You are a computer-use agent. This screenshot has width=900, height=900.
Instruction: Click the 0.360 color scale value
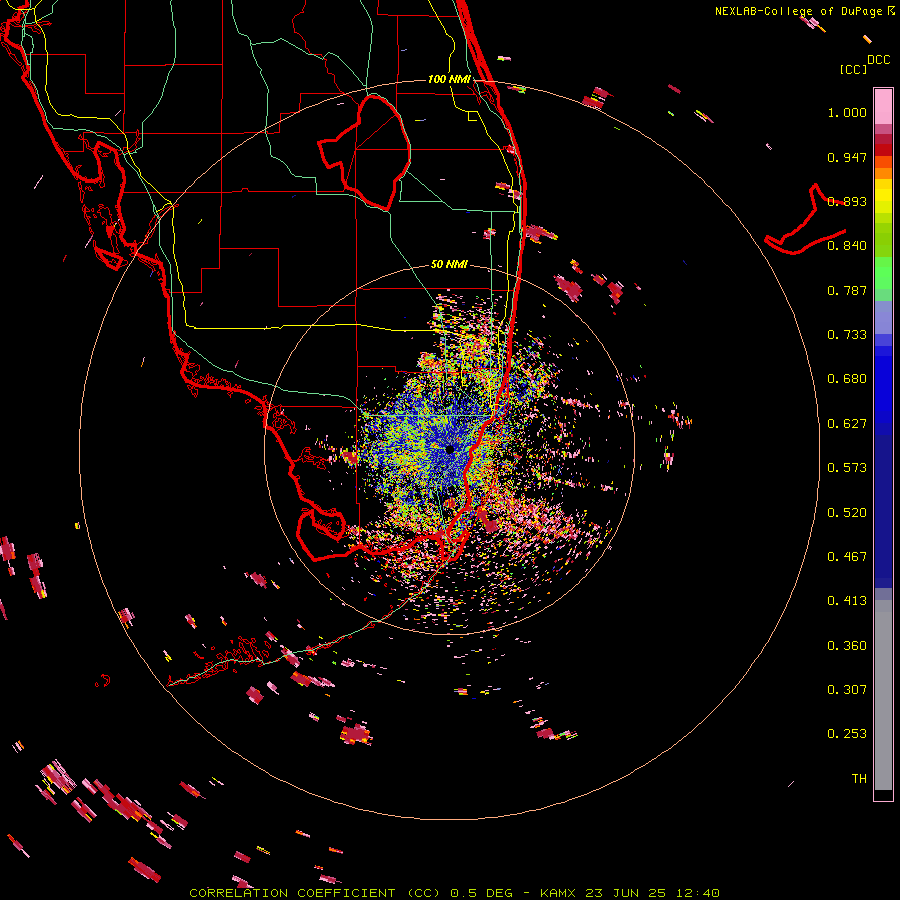coord(847,646)
